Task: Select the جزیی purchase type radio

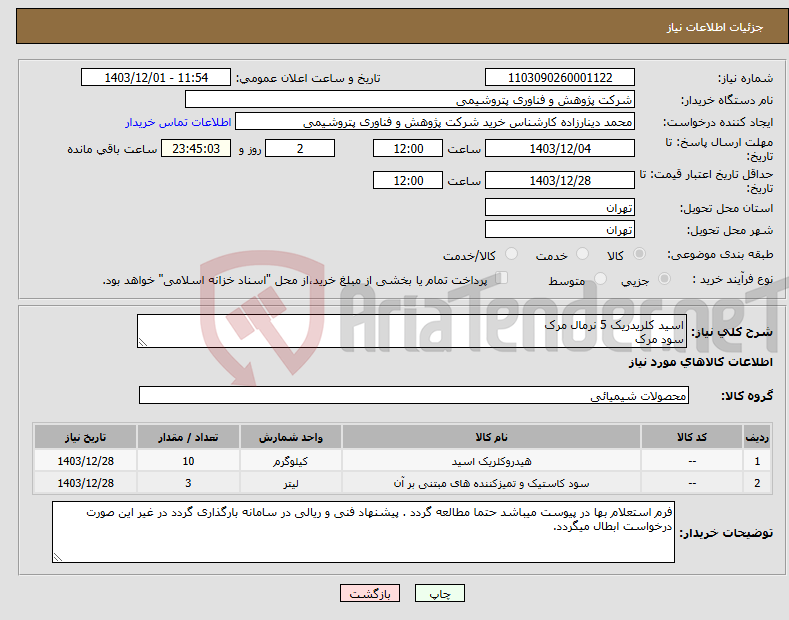Action: click(664, 279)
